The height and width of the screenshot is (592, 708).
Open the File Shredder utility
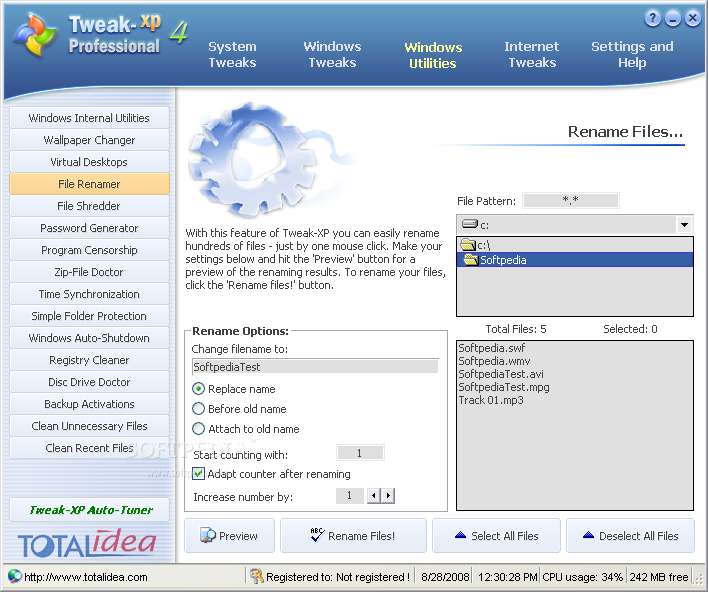pos(89,206)
